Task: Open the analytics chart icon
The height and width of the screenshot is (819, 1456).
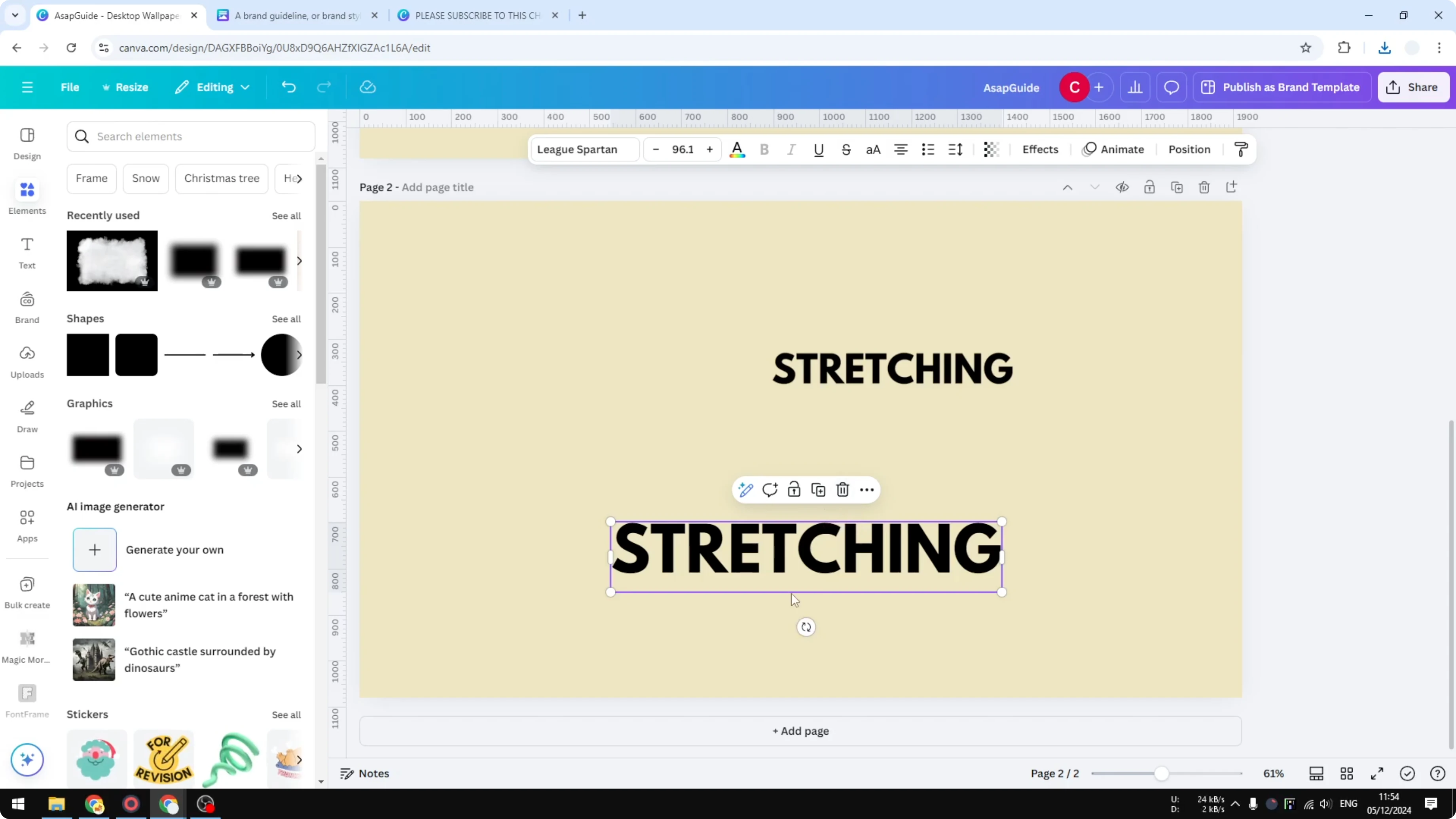Action: [1135, 87]
